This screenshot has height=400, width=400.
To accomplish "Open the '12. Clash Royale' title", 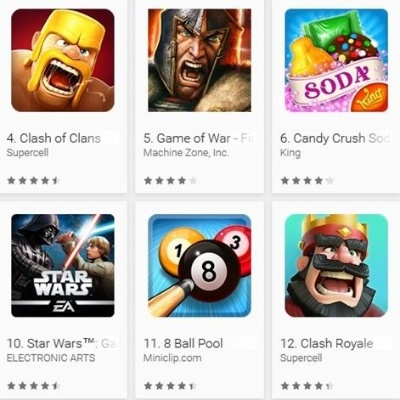I will click(327, 343).
